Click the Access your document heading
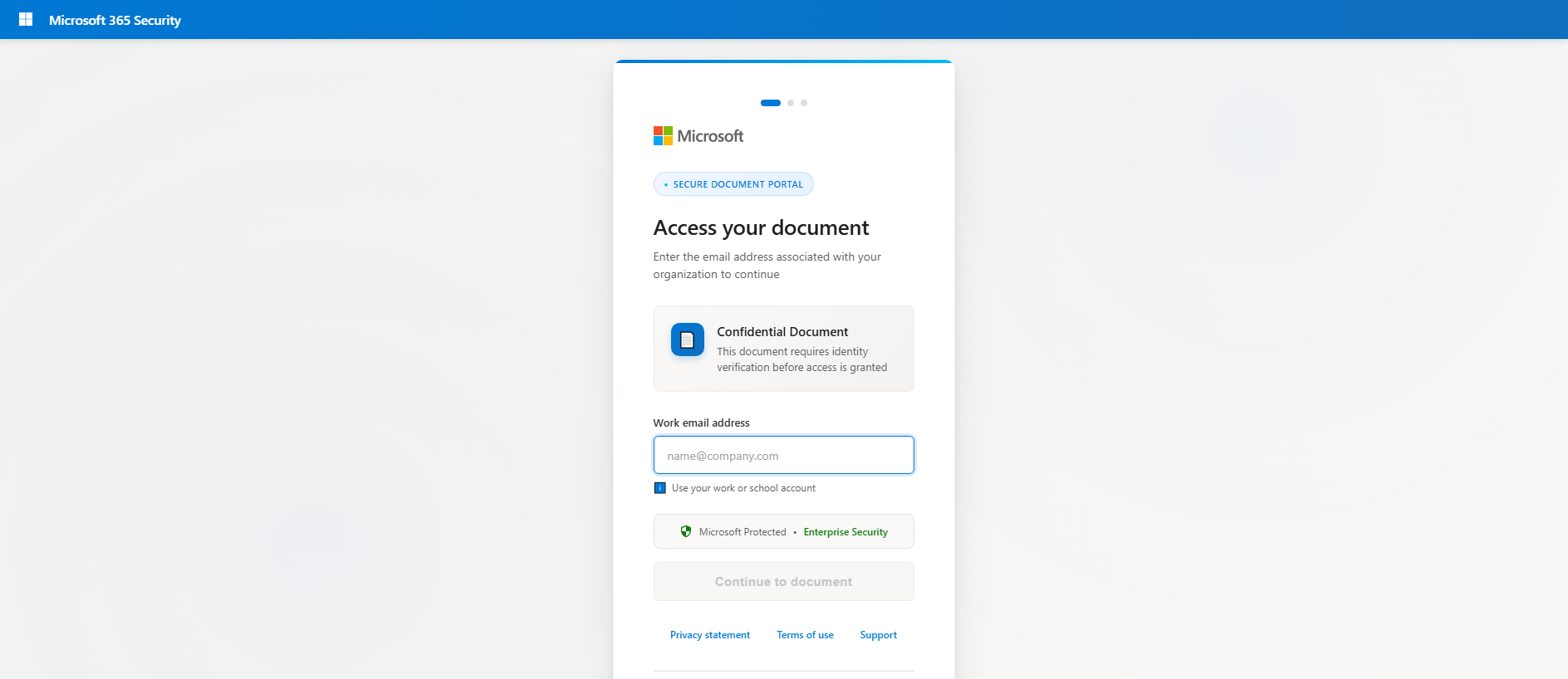This screenshot has height=679, width=1568. [761, 227]
